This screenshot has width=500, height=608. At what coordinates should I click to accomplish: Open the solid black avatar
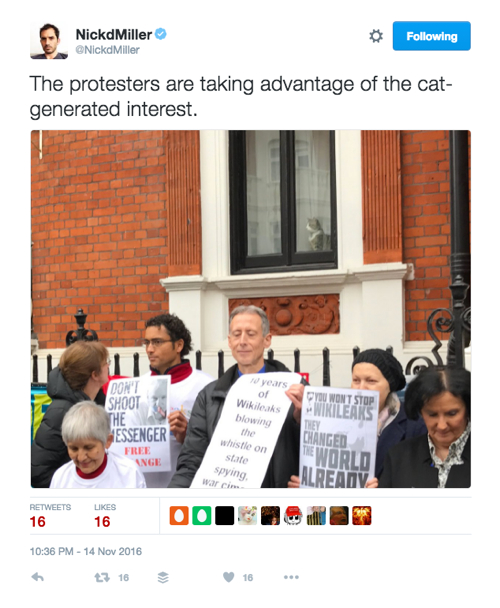tap(225, 516)
